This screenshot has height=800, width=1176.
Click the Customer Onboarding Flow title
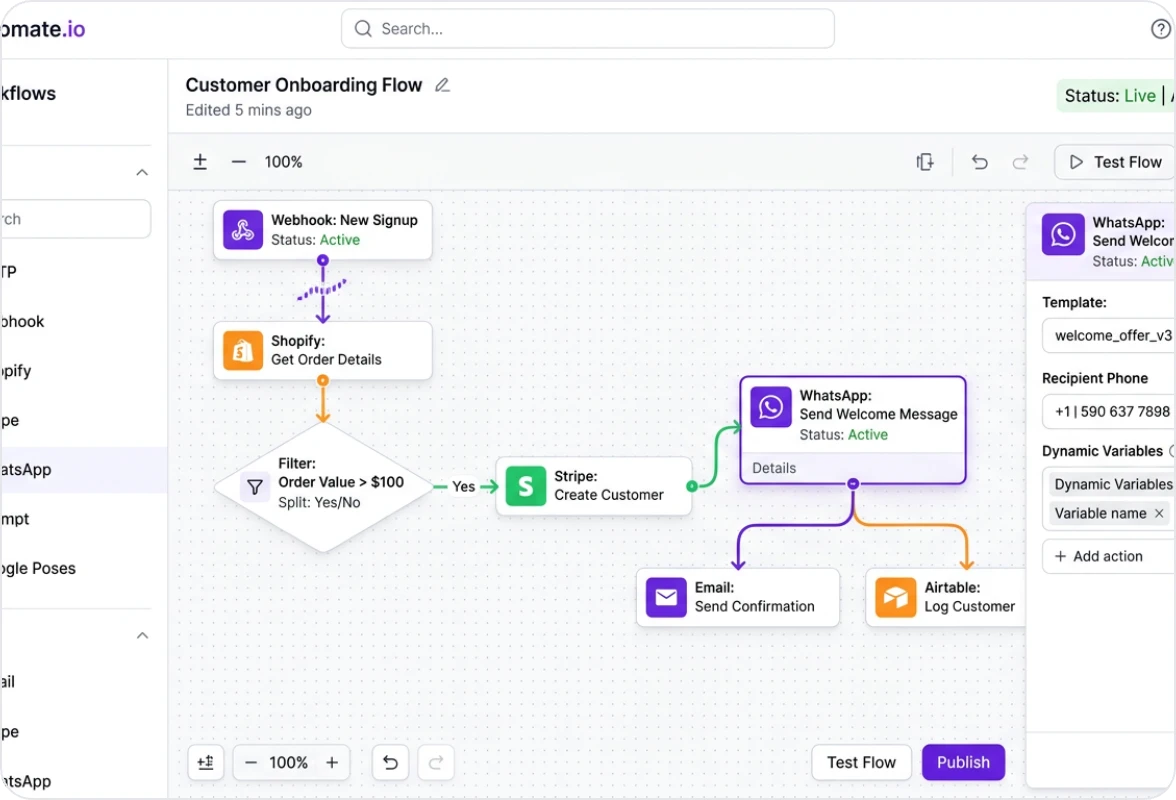pos(304,85)
